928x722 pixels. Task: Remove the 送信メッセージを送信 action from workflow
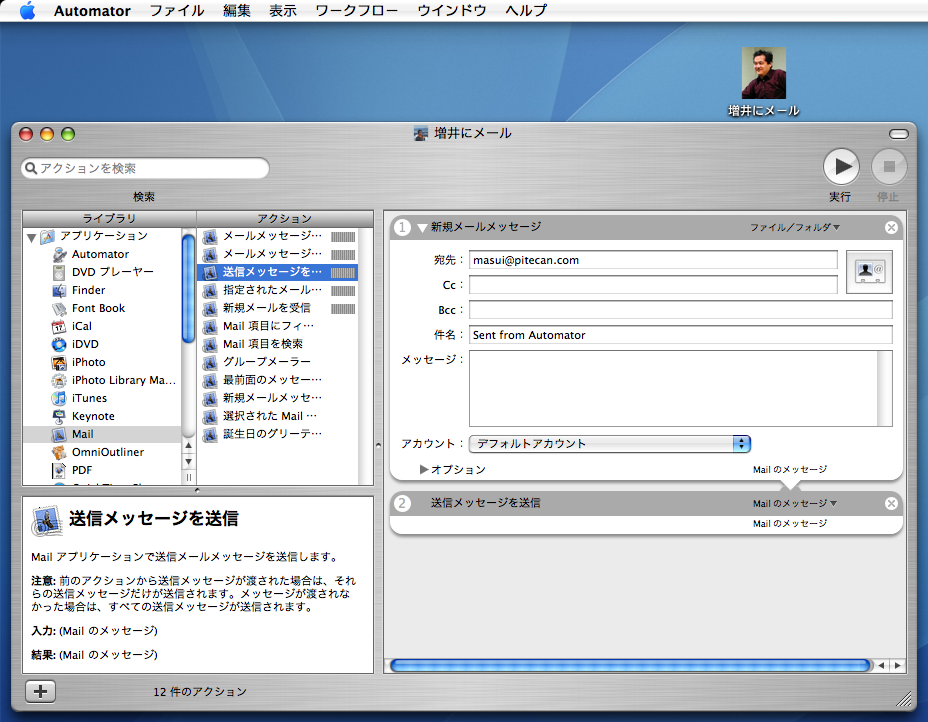(891, 504)
